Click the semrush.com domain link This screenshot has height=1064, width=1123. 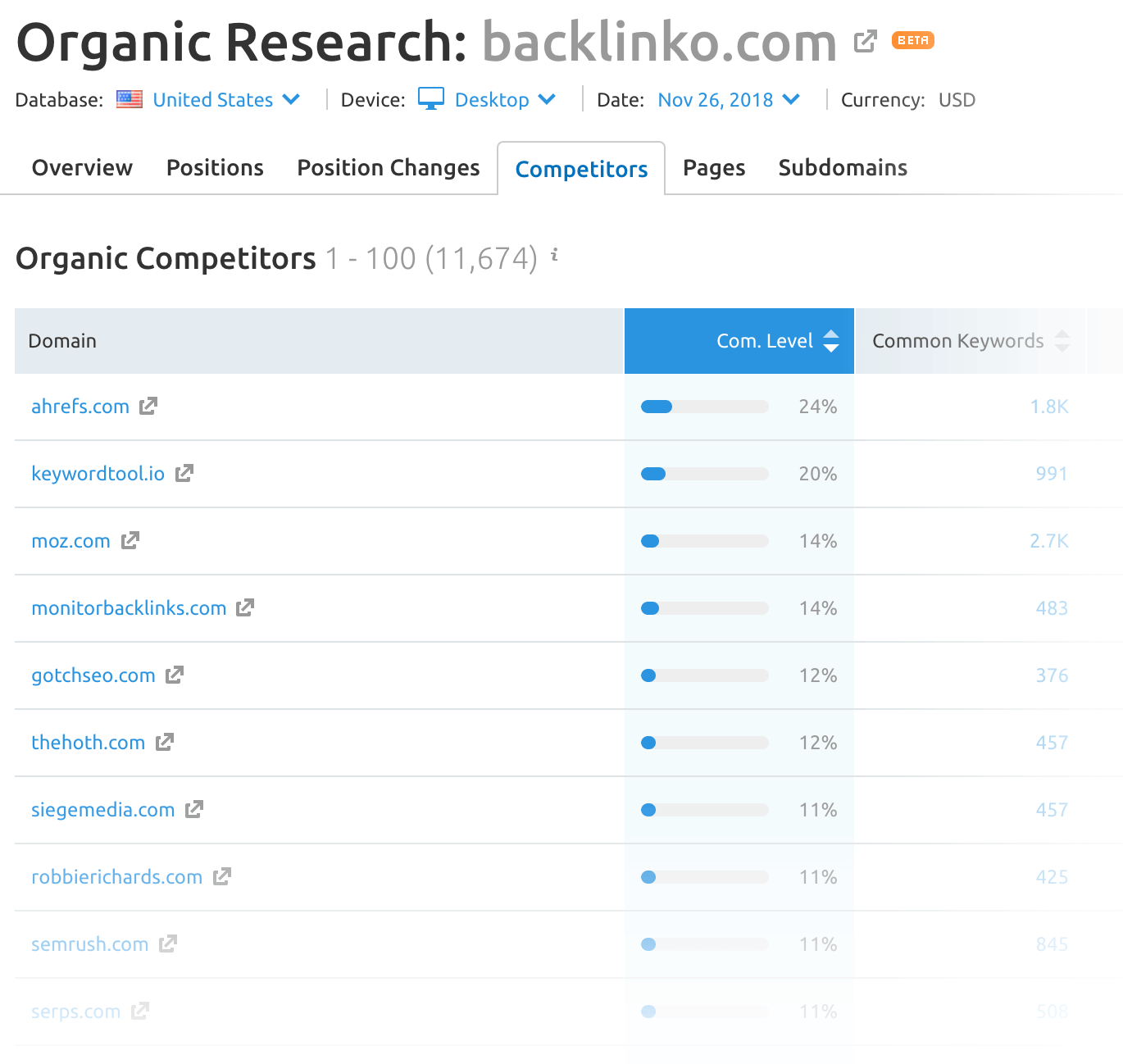[x=89, y=944]
